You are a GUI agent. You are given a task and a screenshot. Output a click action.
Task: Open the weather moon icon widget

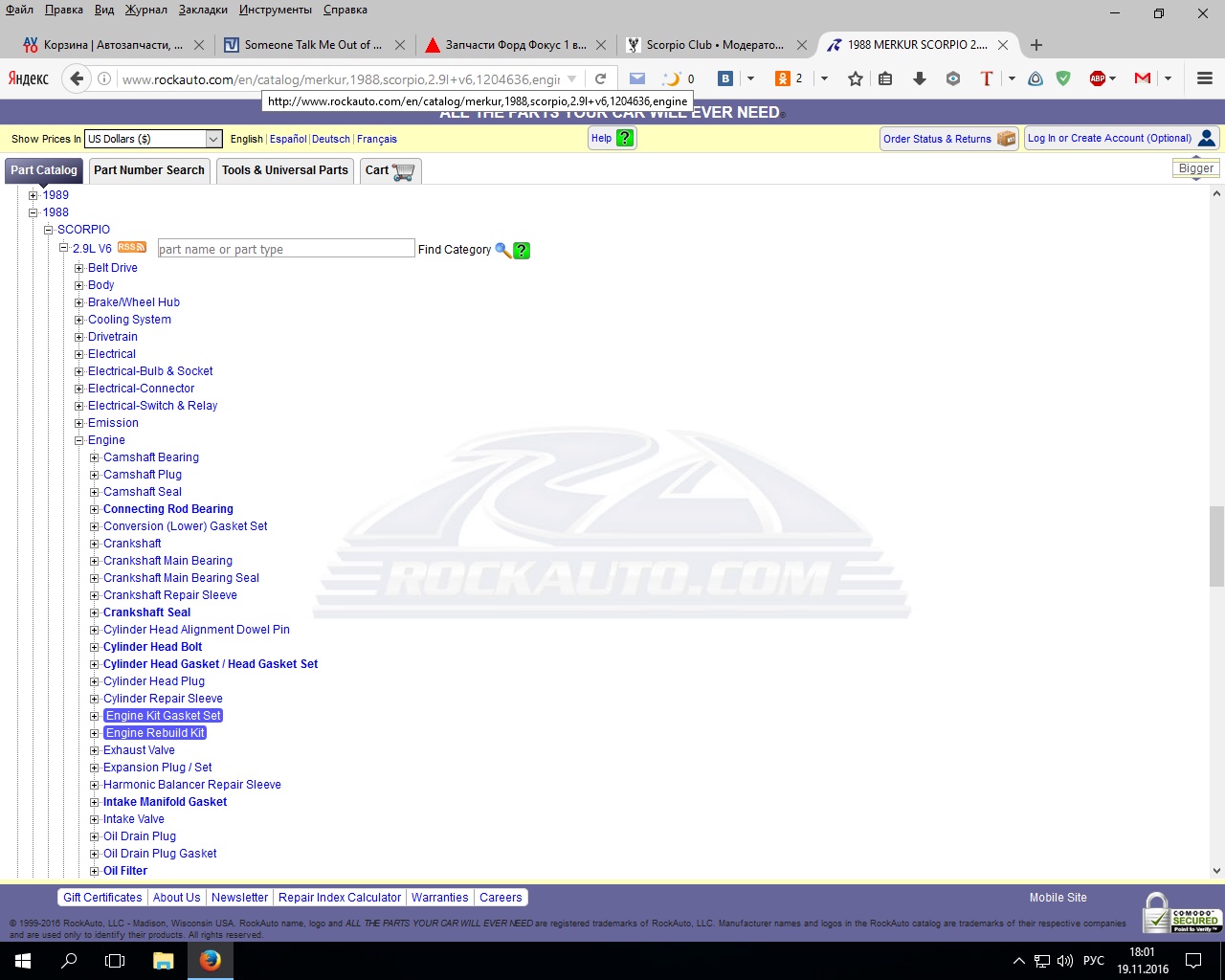[673, 78]
